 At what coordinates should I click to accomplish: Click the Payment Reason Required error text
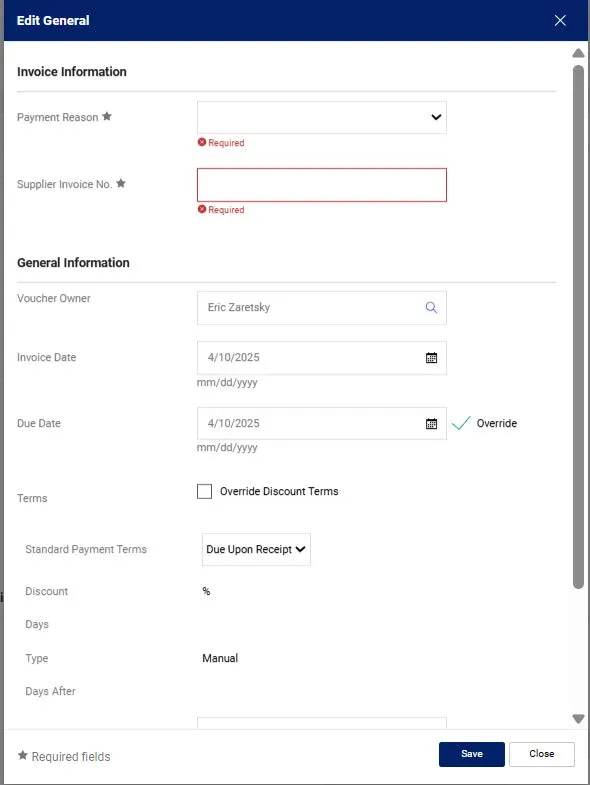click(x=226, y=143)
